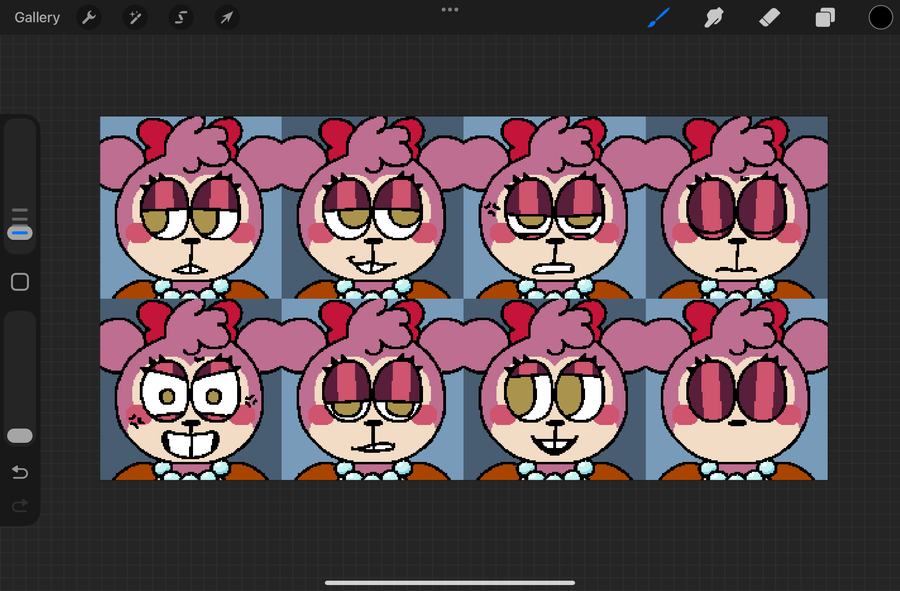The image size is (900, 591).
Task: Click the closed-eyes face in the top-right canvas cell
Action: (737, 208)
